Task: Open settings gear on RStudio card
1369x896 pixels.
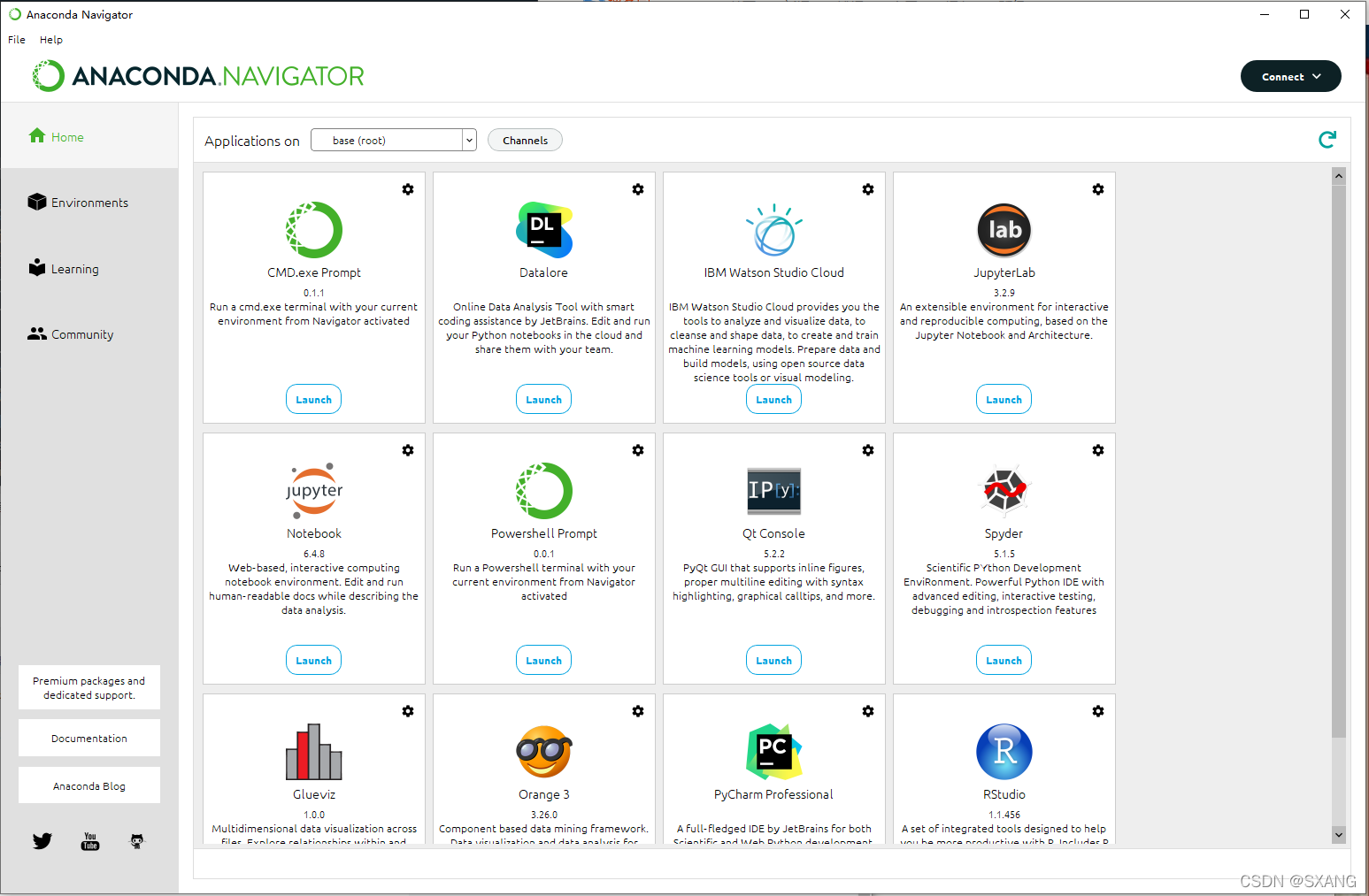Action: (x=1098, y=711)
